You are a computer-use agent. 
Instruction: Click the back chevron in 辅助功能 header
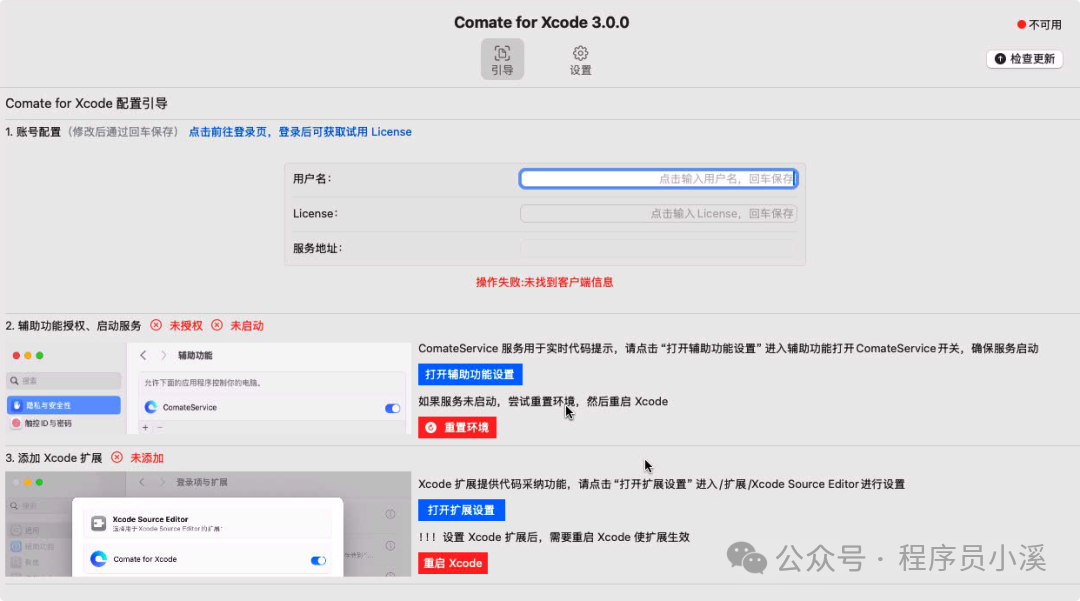click(142, 355)
